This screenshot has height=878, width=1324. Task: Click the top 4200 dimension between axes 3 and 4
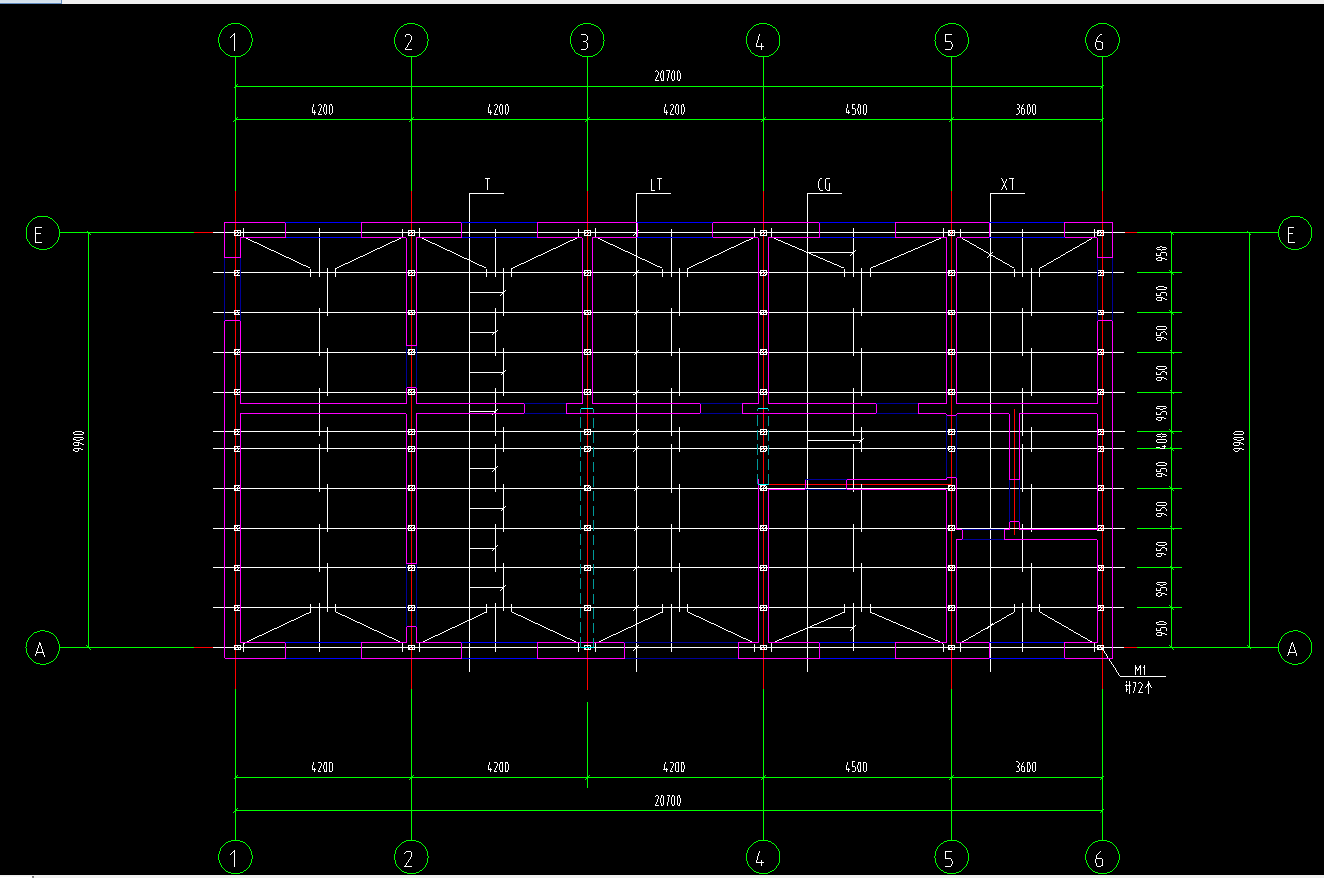point(674,110)
